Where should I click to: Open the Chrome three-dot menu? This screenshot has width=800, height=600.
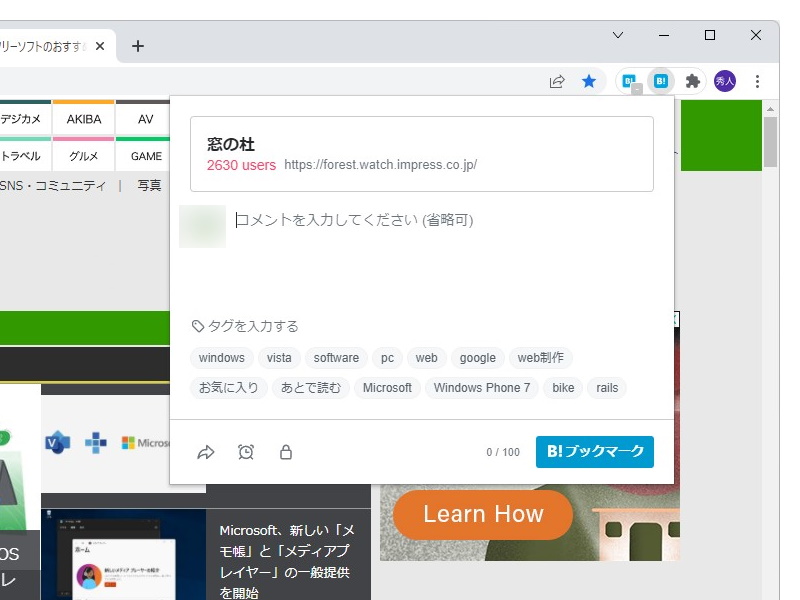tap(758, 81)
